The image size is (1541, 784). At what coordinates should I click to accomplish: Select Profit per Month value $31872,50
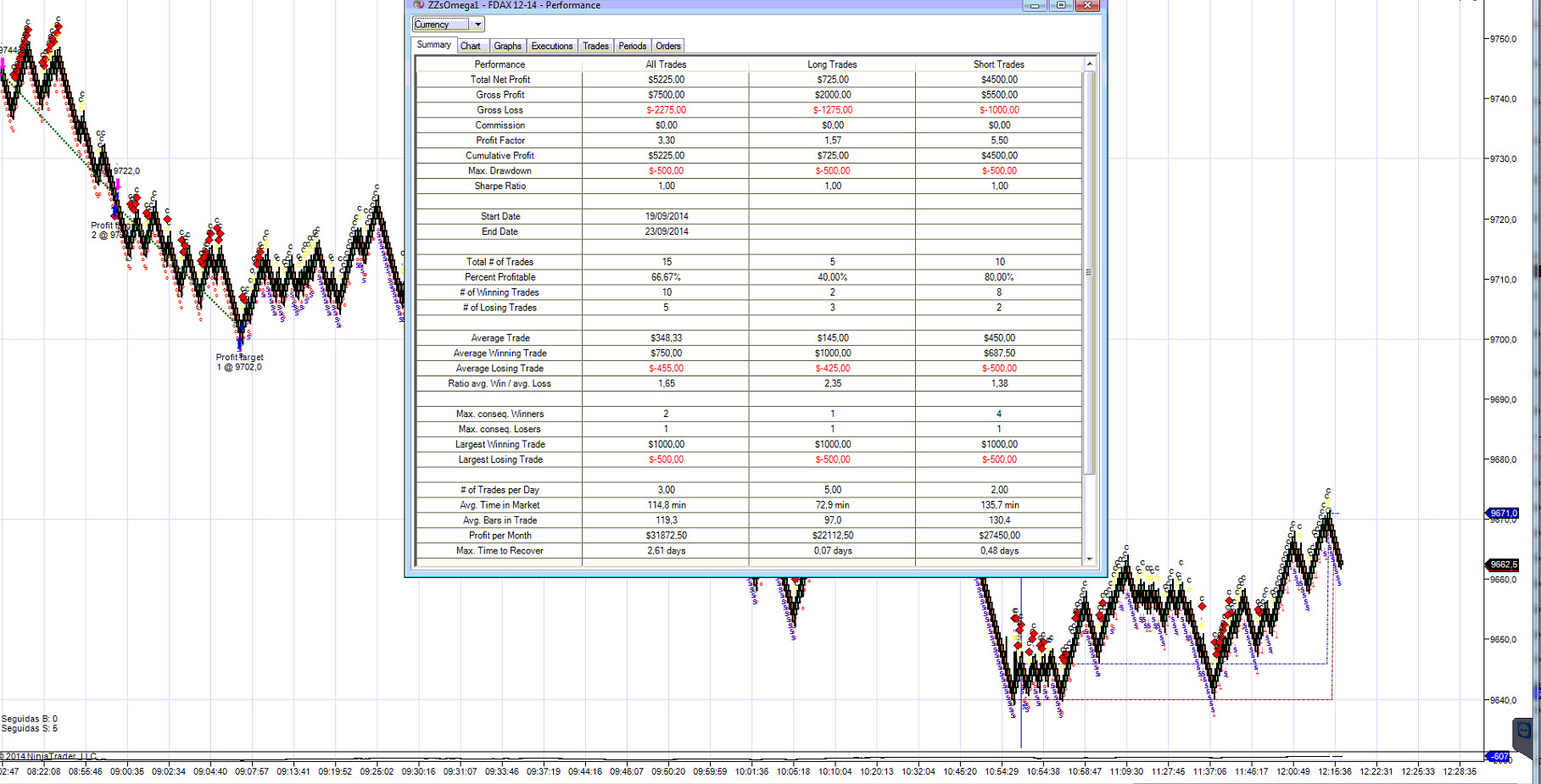click(x=666, y=537)
